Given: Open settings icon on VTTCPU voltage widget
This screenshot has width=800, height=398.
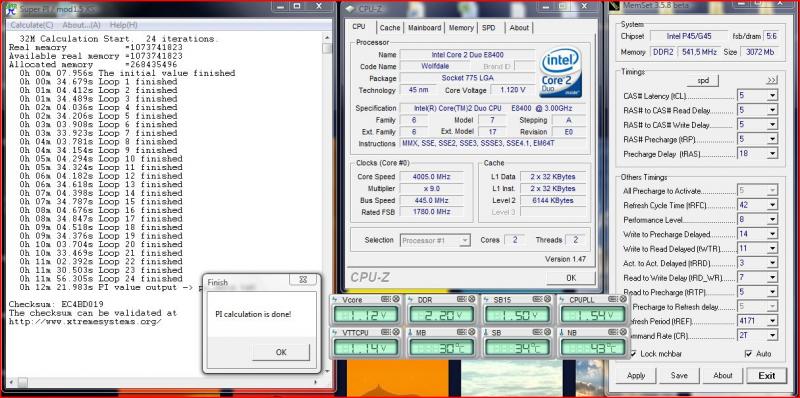Looking at the screenshot, I should point(386,332).
